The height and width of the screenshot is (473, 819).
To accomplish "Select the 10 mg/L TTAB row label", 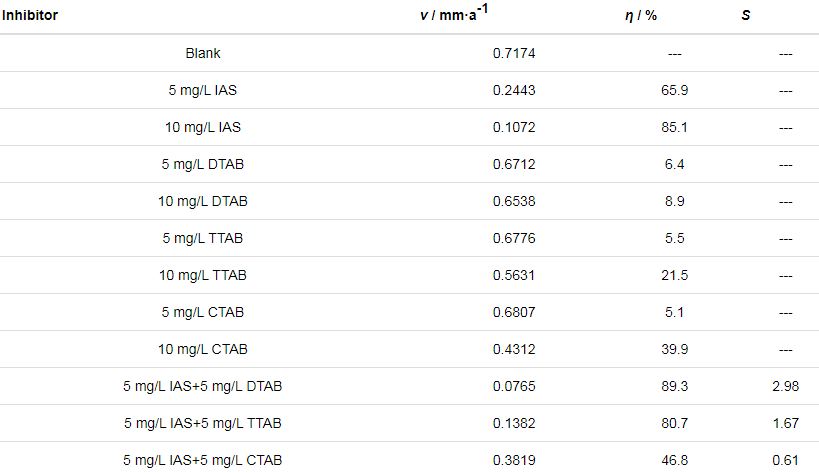I will point(203,275).
